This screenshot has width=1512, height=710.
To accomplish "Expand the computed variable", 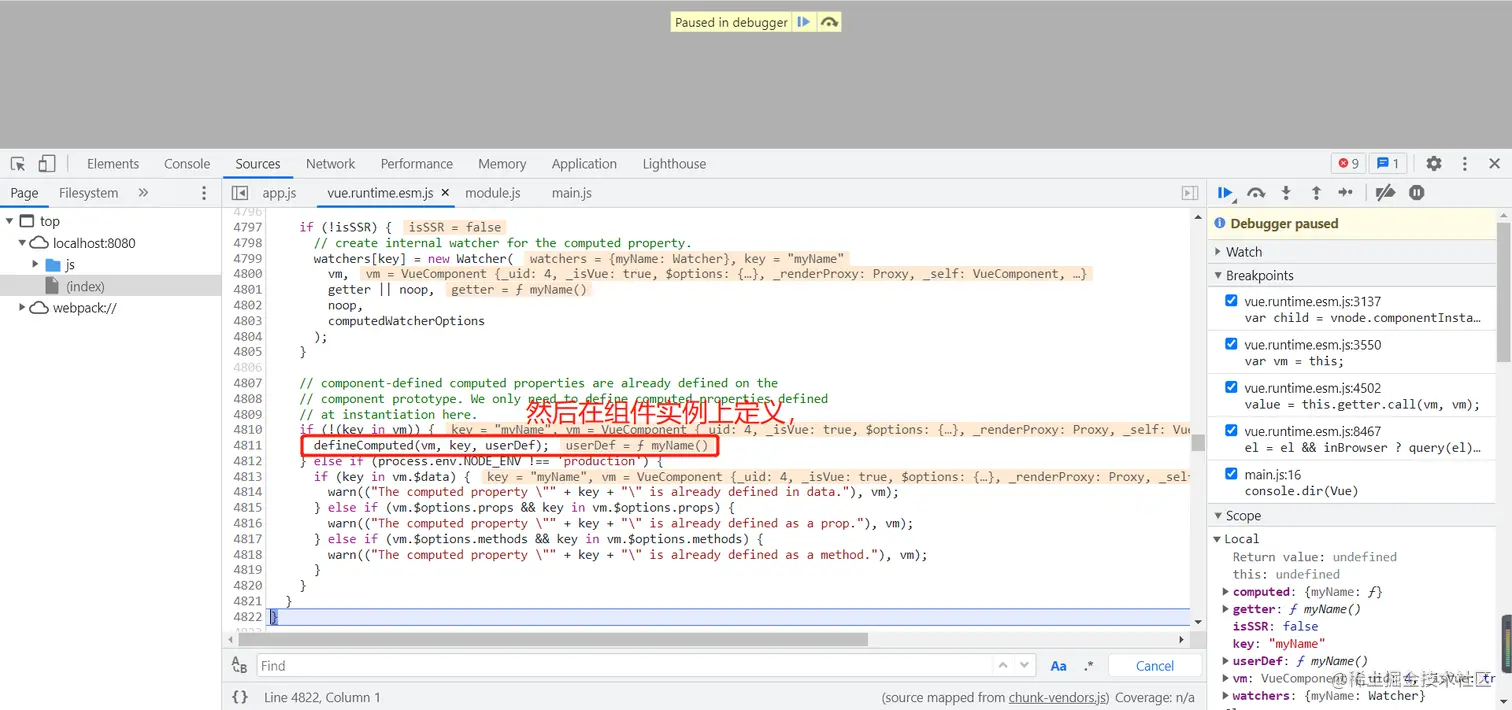I will tap(1226, 592).
